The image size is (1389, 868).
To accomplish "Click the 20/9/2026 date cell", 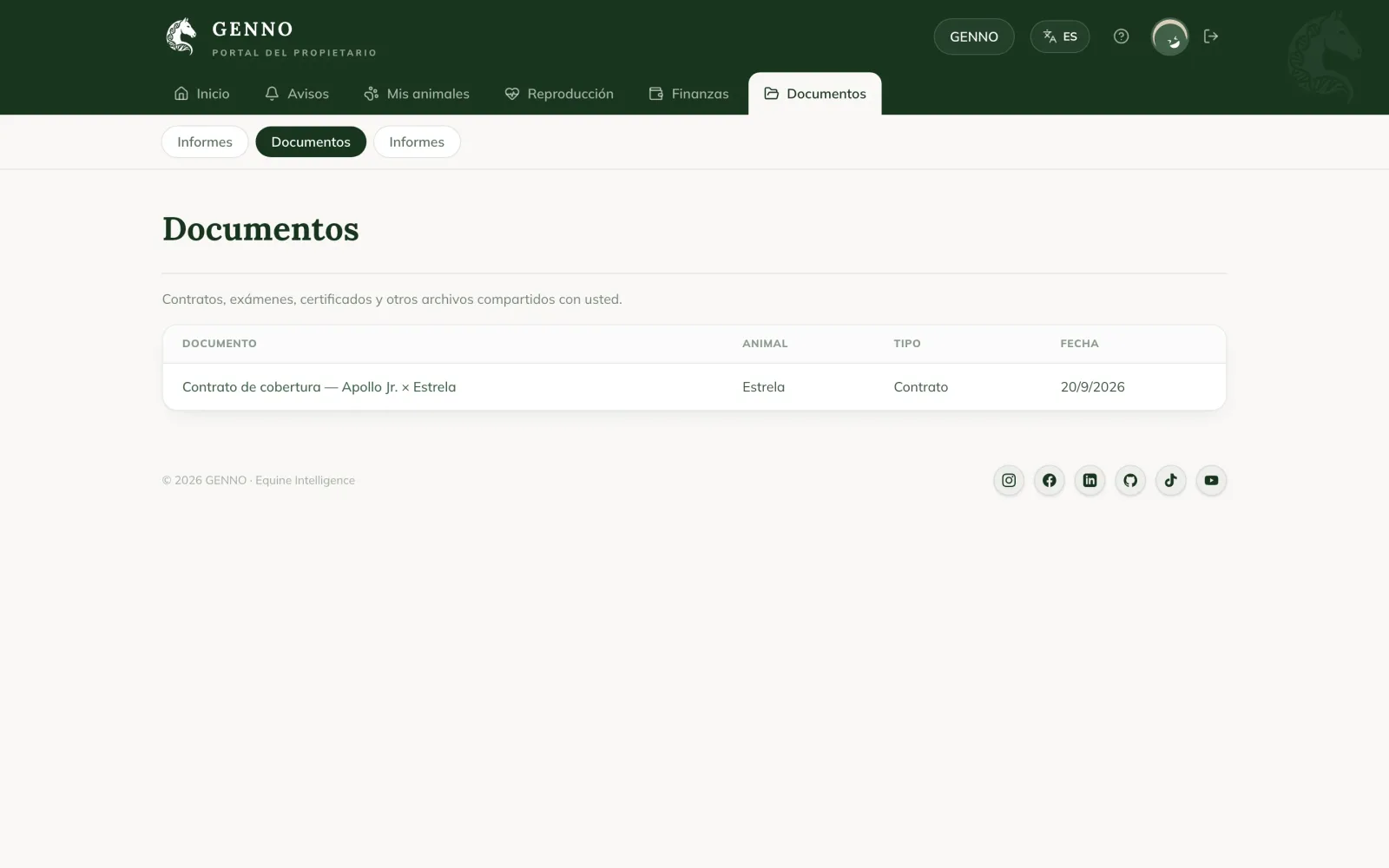I will click(x=1092, y=387).
